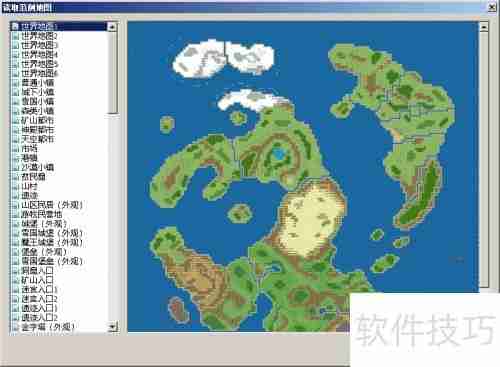The image size is (500, 367).
Task: Click the map icon beside 森林小镇
Action: [15, 111]
